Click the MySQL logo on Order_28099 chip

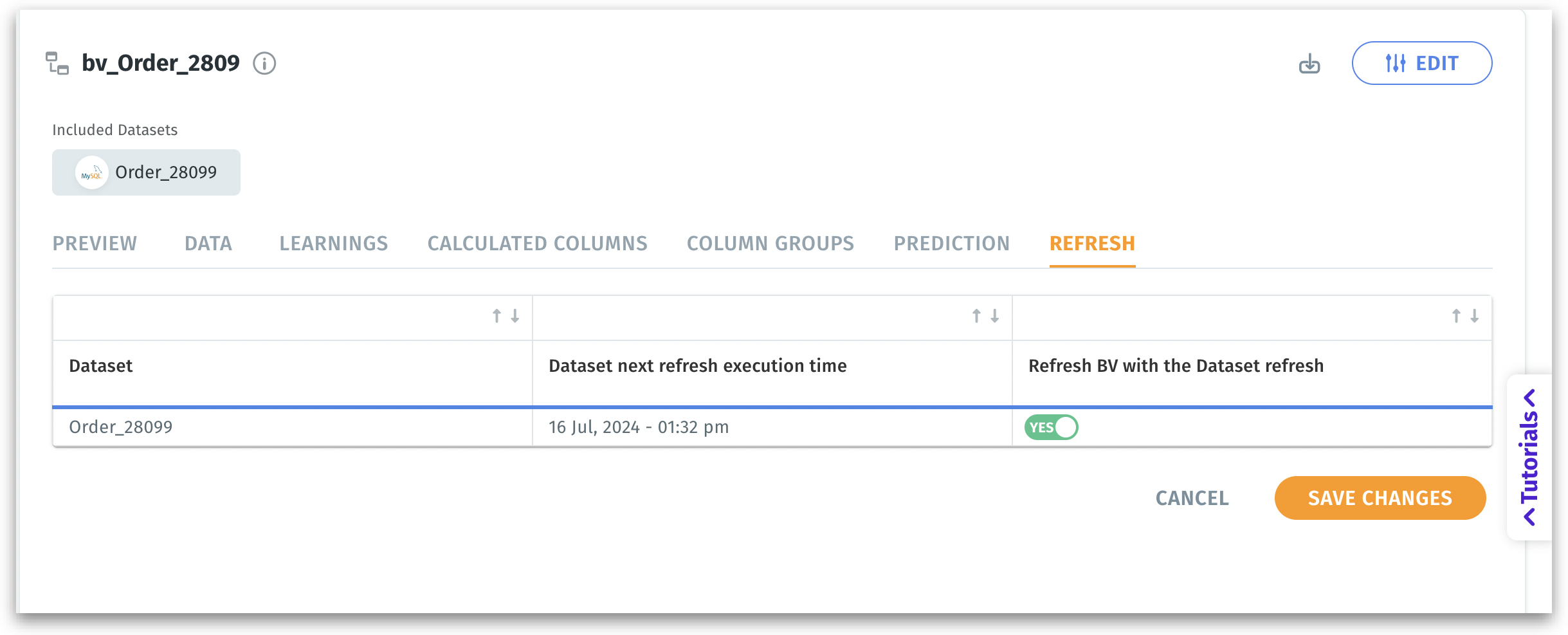click(91, 173)
